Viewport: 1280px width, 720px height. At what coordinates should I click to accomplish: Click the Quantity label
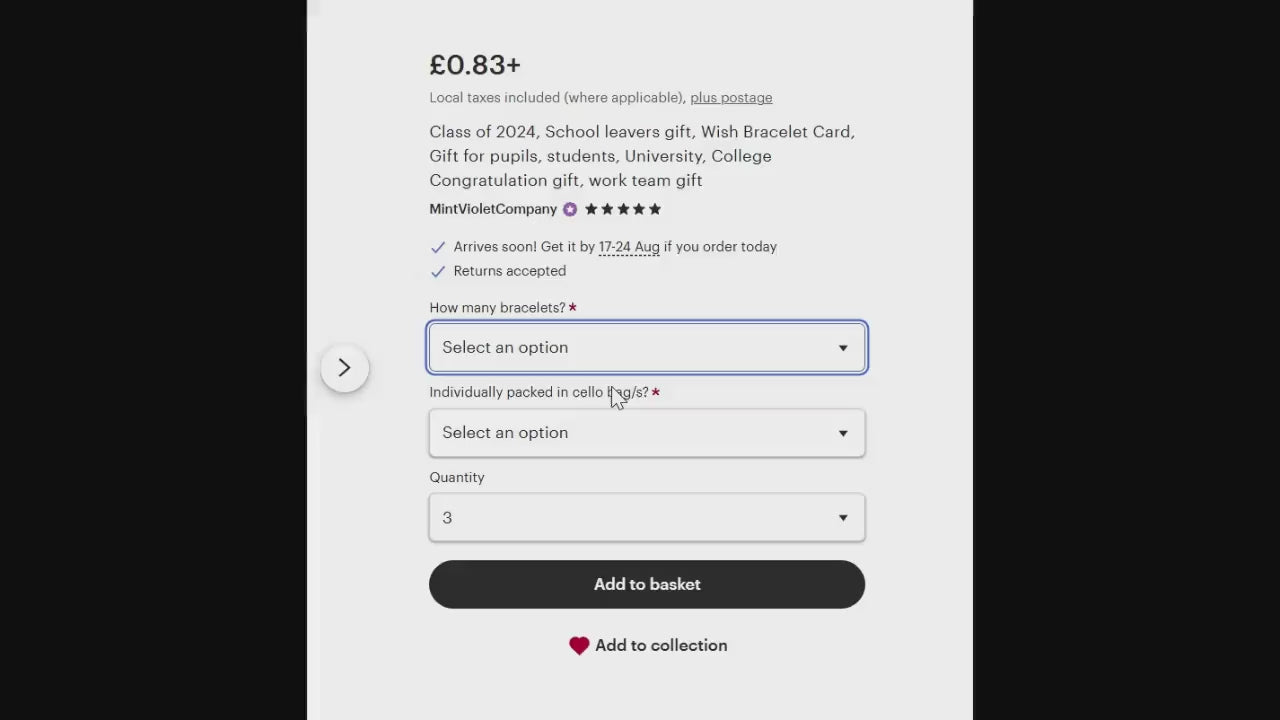coord(457,478)
